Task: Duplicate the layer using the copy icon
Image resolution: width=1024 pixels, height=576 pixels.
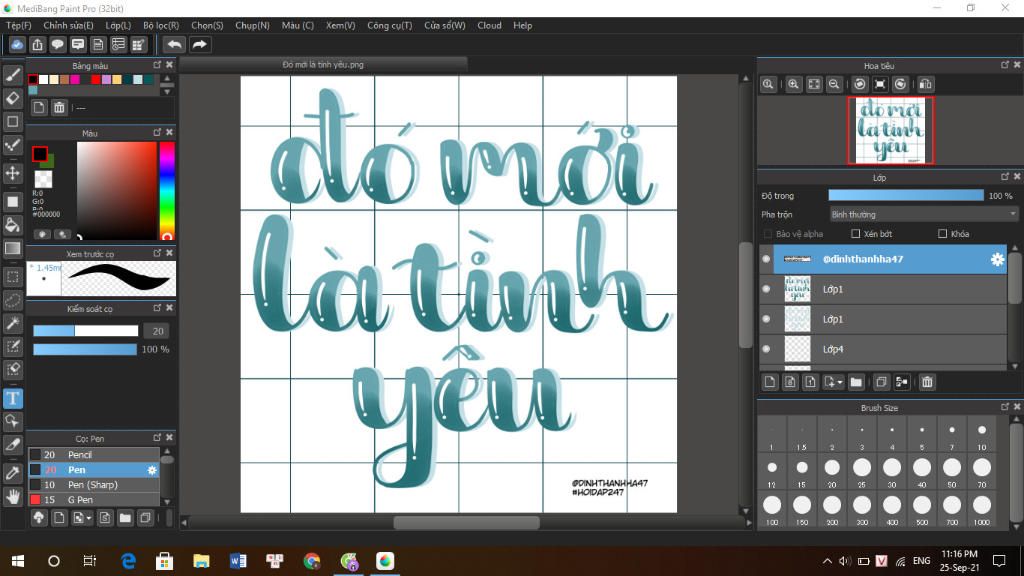Action: click(x=881, y=382)
